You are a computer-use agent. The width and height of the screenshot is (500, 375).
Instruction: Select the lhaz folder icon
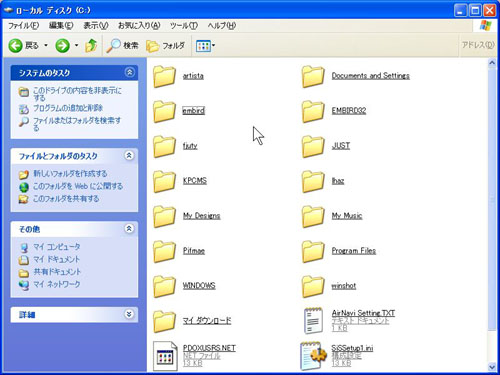(x=313, y=181)
